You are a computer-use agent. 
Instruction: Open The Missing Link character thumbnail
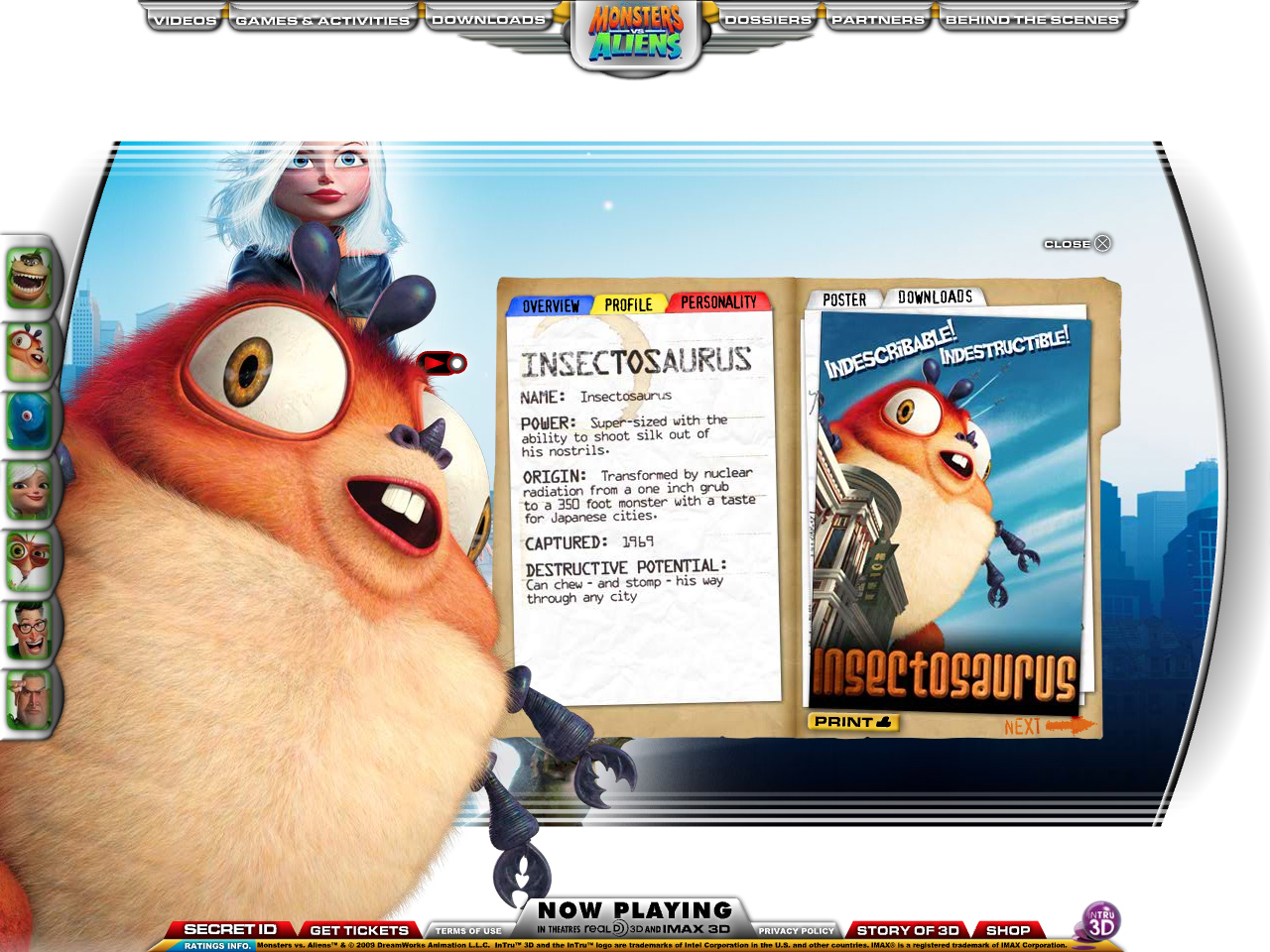30,278
